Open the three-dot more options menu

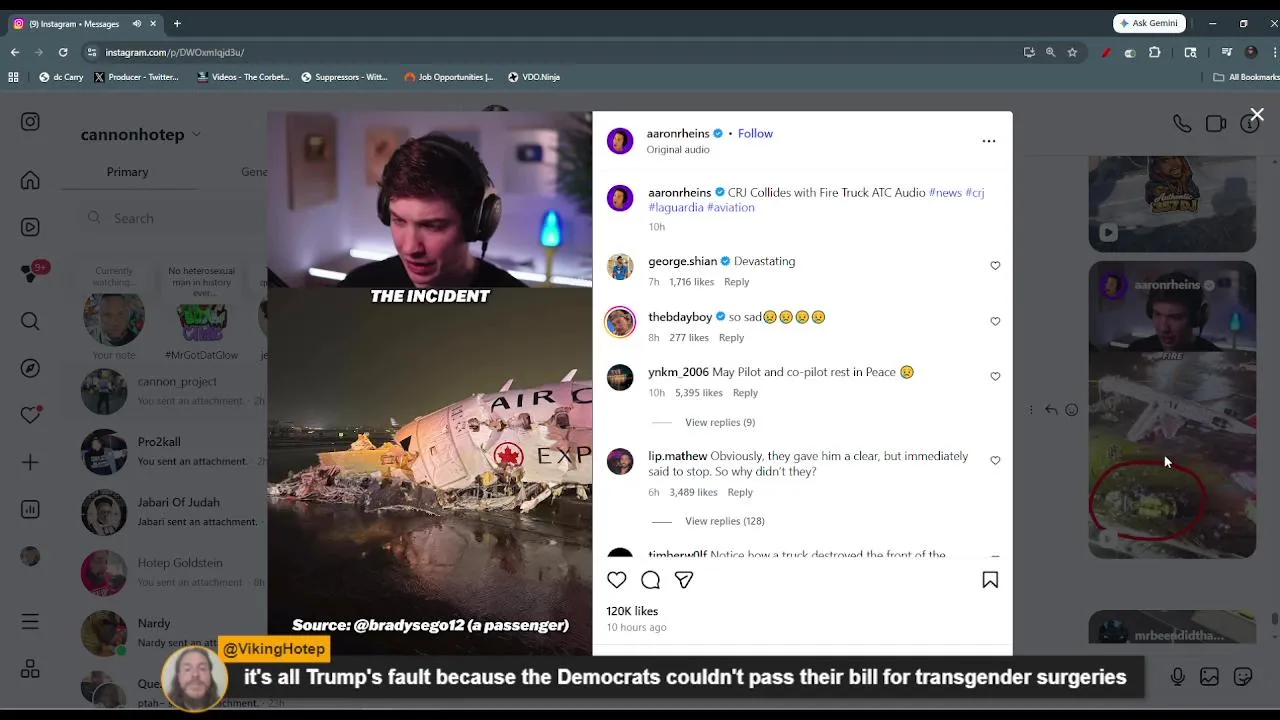click(989, 141)
